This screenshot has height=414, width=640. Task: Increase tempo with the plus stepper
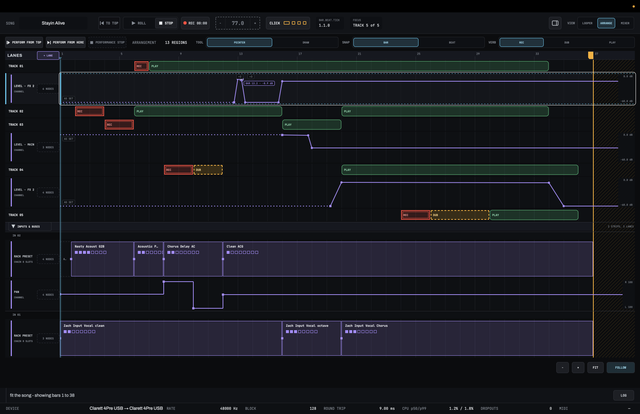point(255,23)
